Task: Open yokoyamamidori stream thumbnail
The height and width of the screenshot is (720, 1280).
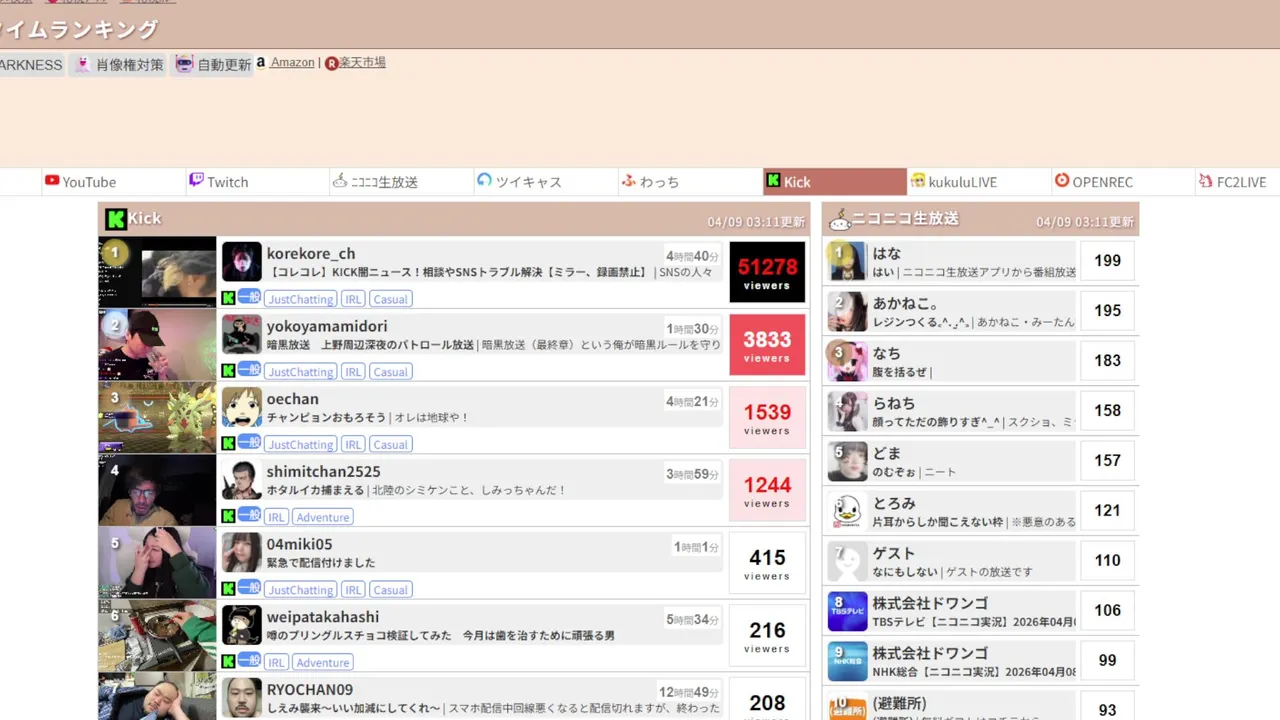Action: point(157,345)
